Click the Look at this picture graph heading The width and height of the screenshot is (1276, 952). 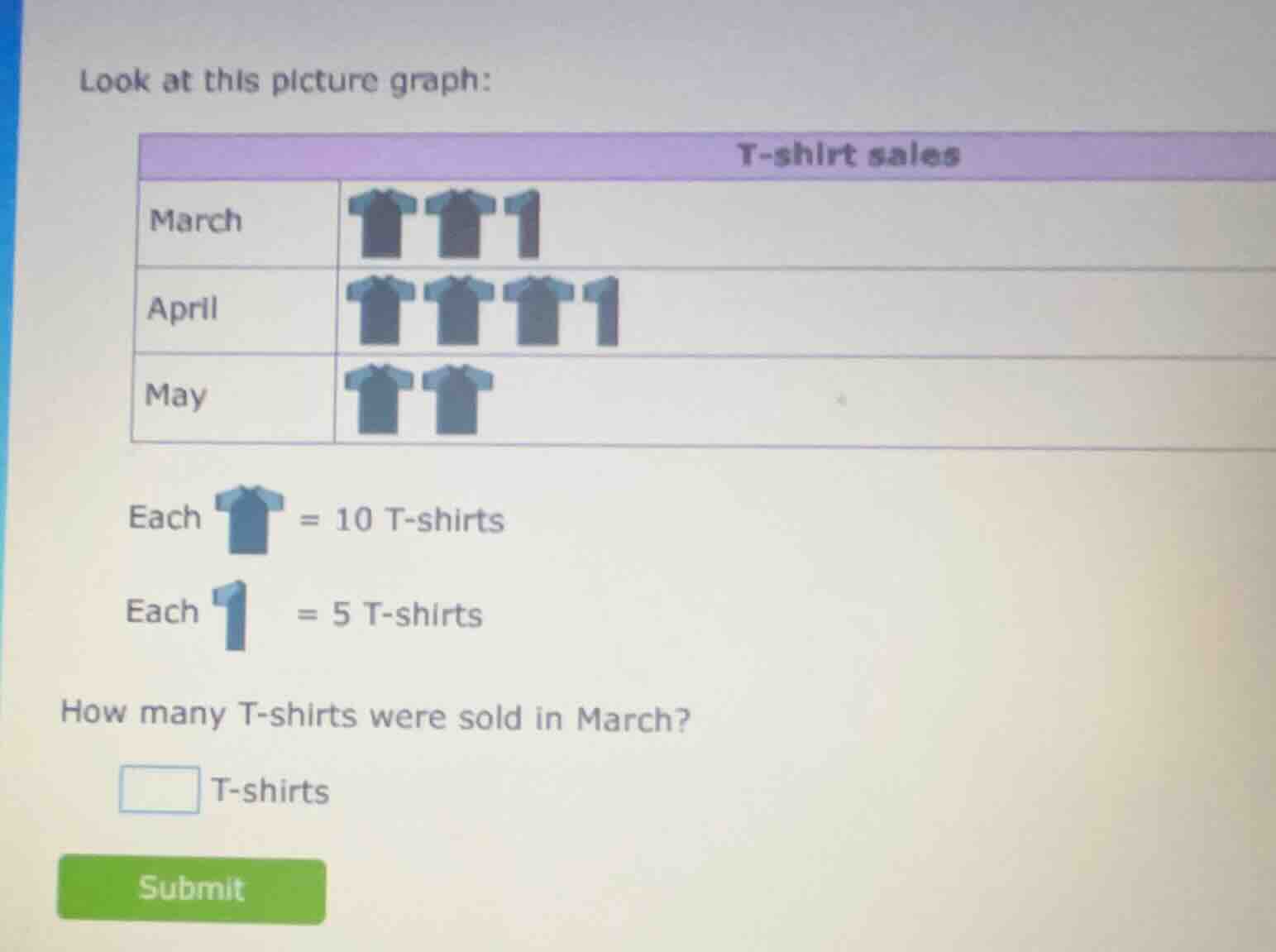point(285,80)
